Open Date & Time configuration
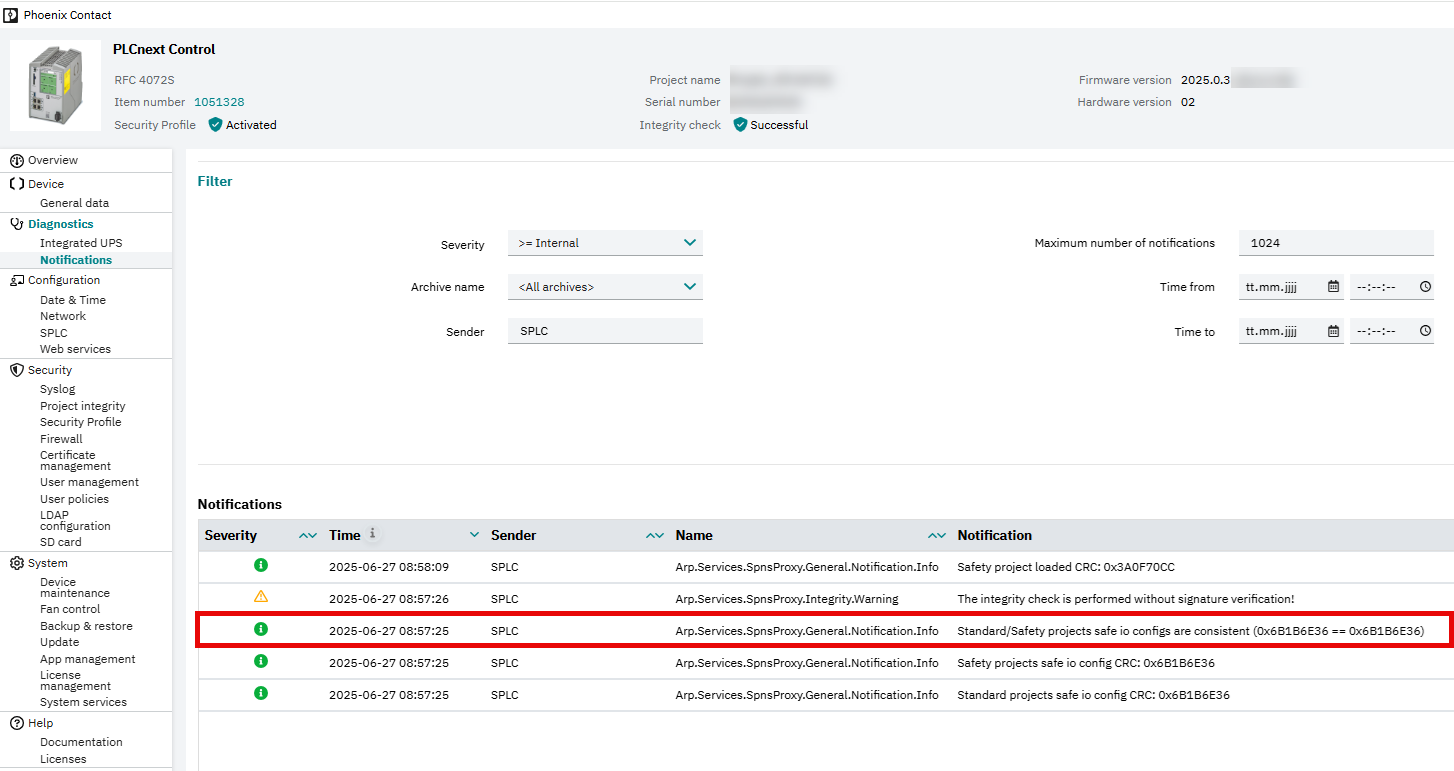 (x=72, y=300)
